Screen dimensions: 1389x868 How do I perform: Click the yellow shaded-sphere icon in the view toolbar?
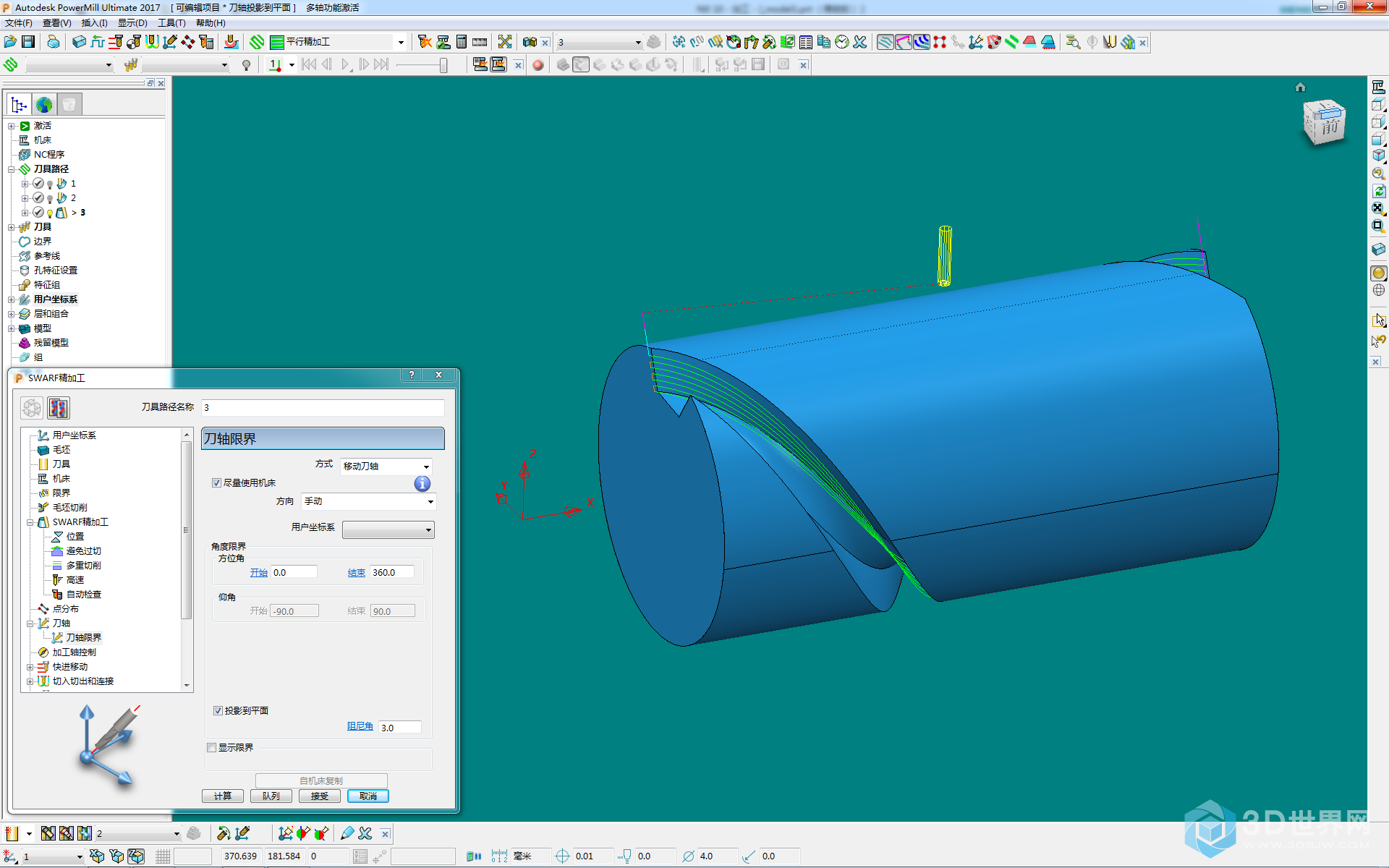[x=1378, y=273]
